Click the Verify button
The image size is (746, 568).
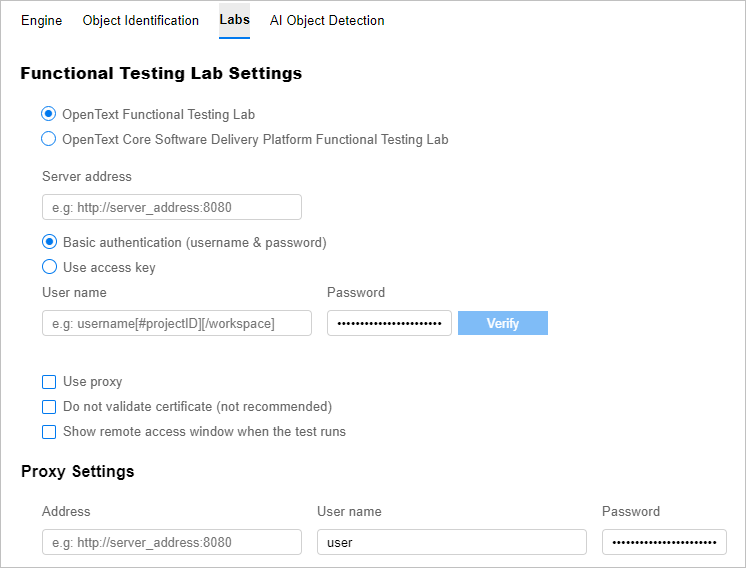pyautogui.click(x=502, y=323)
